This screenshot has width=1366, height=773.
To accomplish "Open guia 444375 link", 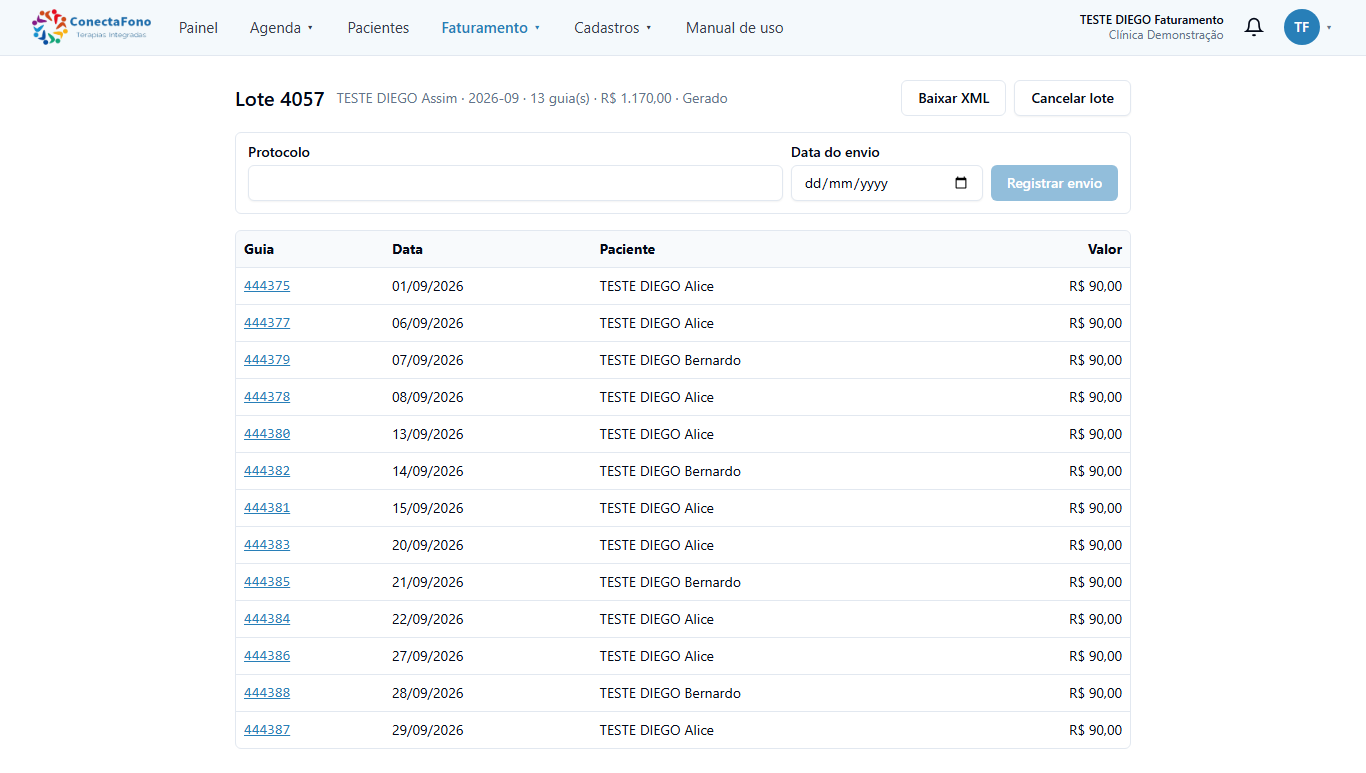I will pyautogui.click(x=267, y=286).
